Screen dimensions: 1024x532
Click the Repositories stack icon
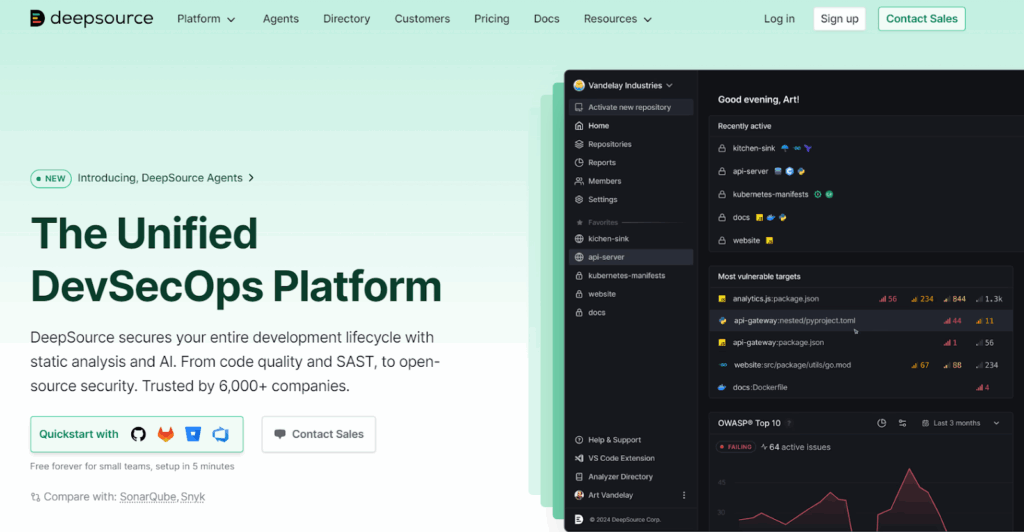point(579,144)
